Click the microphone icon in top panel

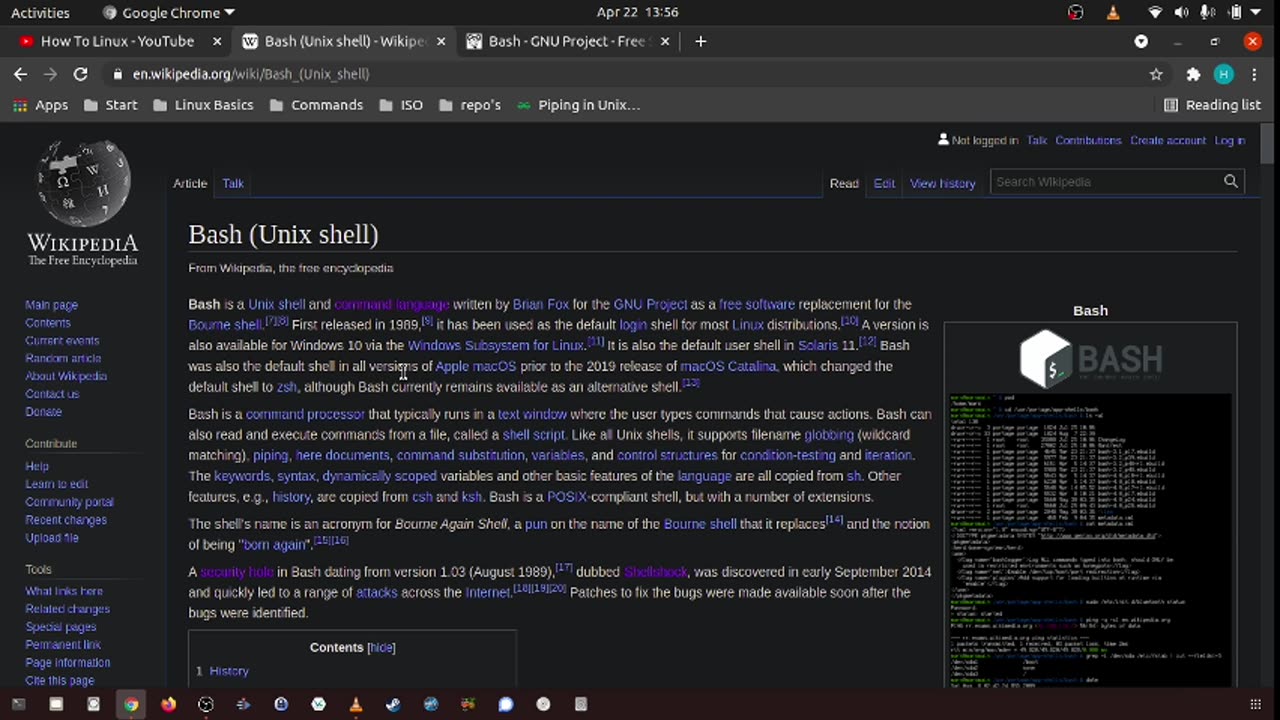[x=1207, y=13]
